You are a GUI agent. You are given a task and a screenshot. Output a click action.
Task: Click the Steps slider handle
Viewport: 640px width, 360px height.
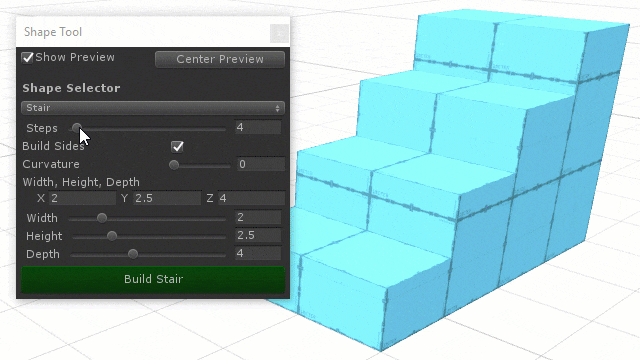pyautogui.click(x=76, y=128)
